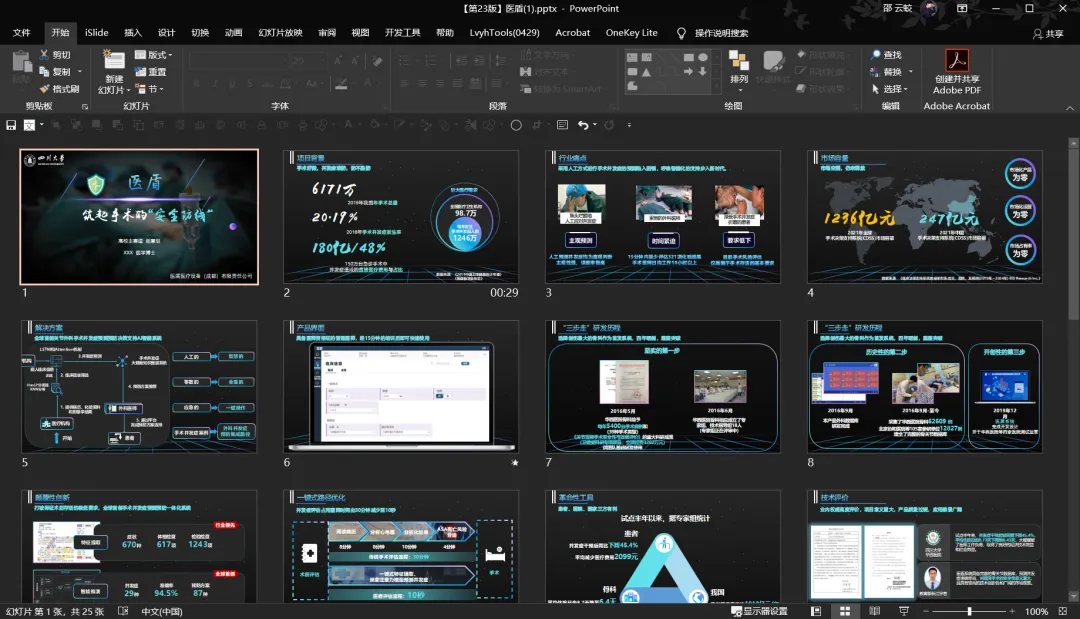Click the Undo arrow in quick access toolbar
The width and height of the screenshot is (1080, 619).
click(583, 125)
